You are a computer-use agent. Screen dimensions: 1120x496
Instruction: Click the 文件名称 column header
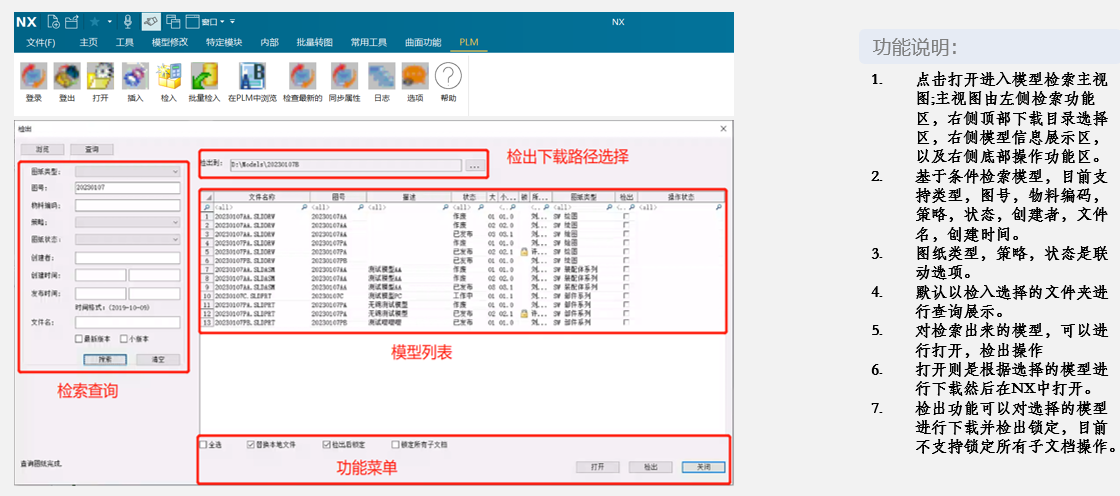(x=261, y=197)
